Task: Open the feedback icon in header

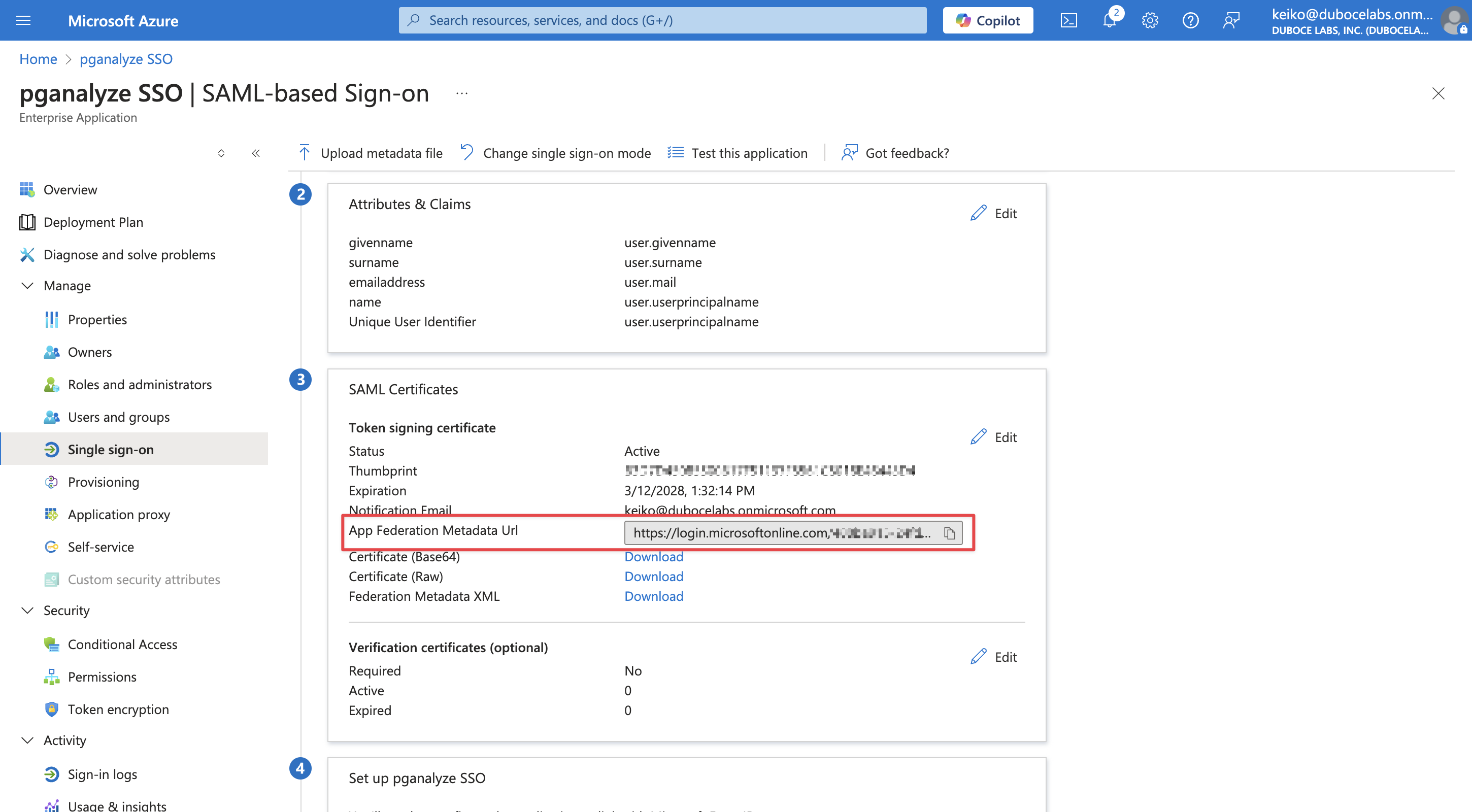Action: [1231, 21]
